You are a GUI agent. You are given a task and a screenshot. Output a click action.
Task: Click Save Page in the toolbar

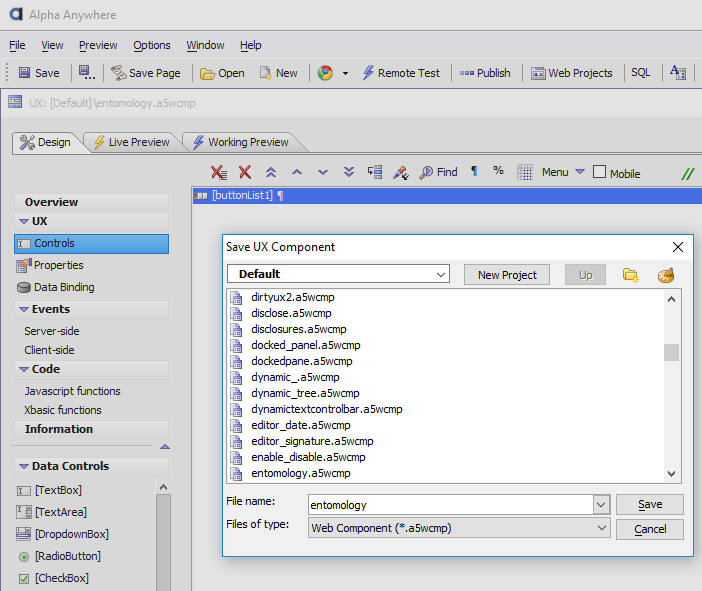[146, 73]
